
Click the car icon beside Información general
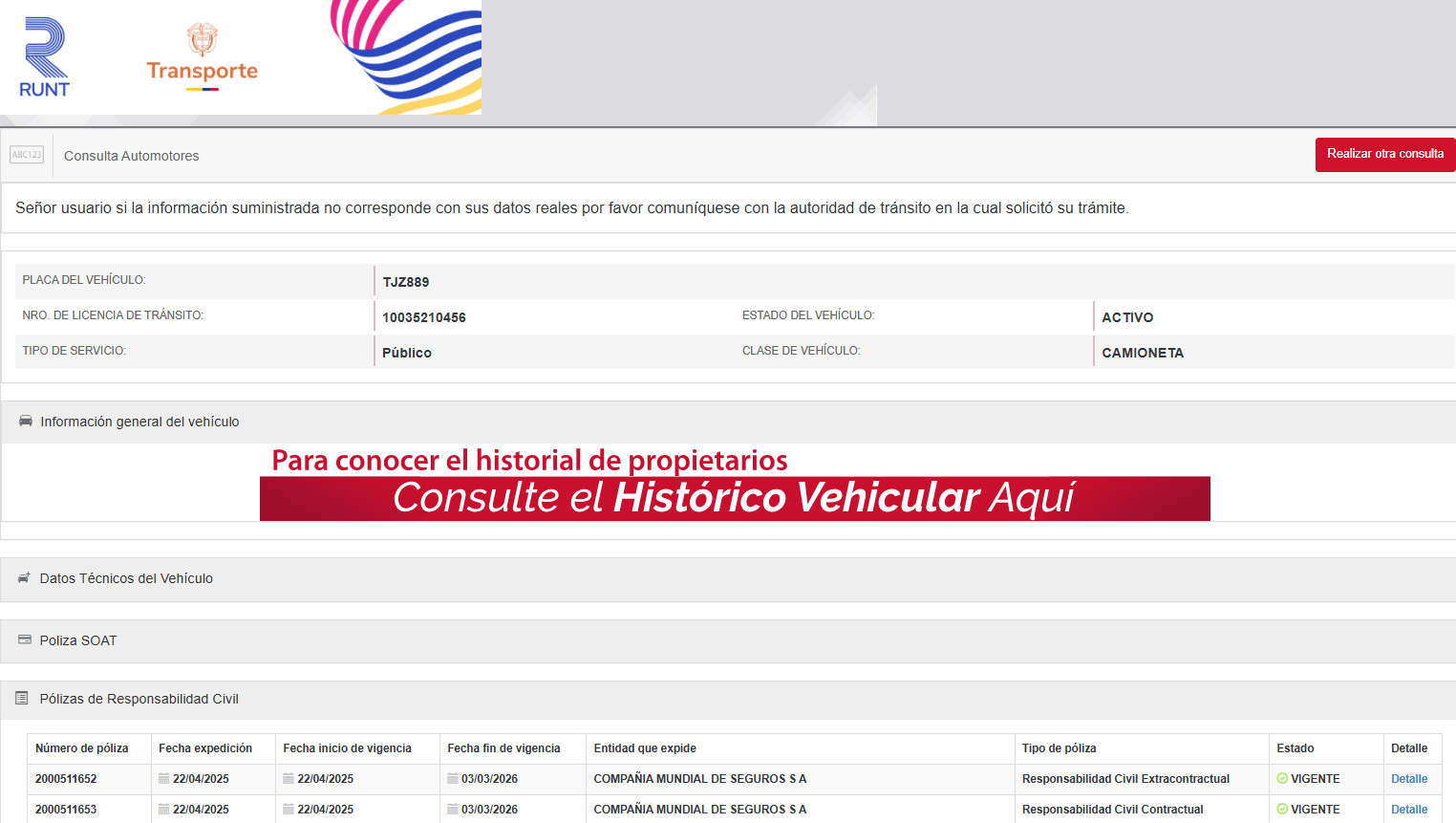coord(26,422)
